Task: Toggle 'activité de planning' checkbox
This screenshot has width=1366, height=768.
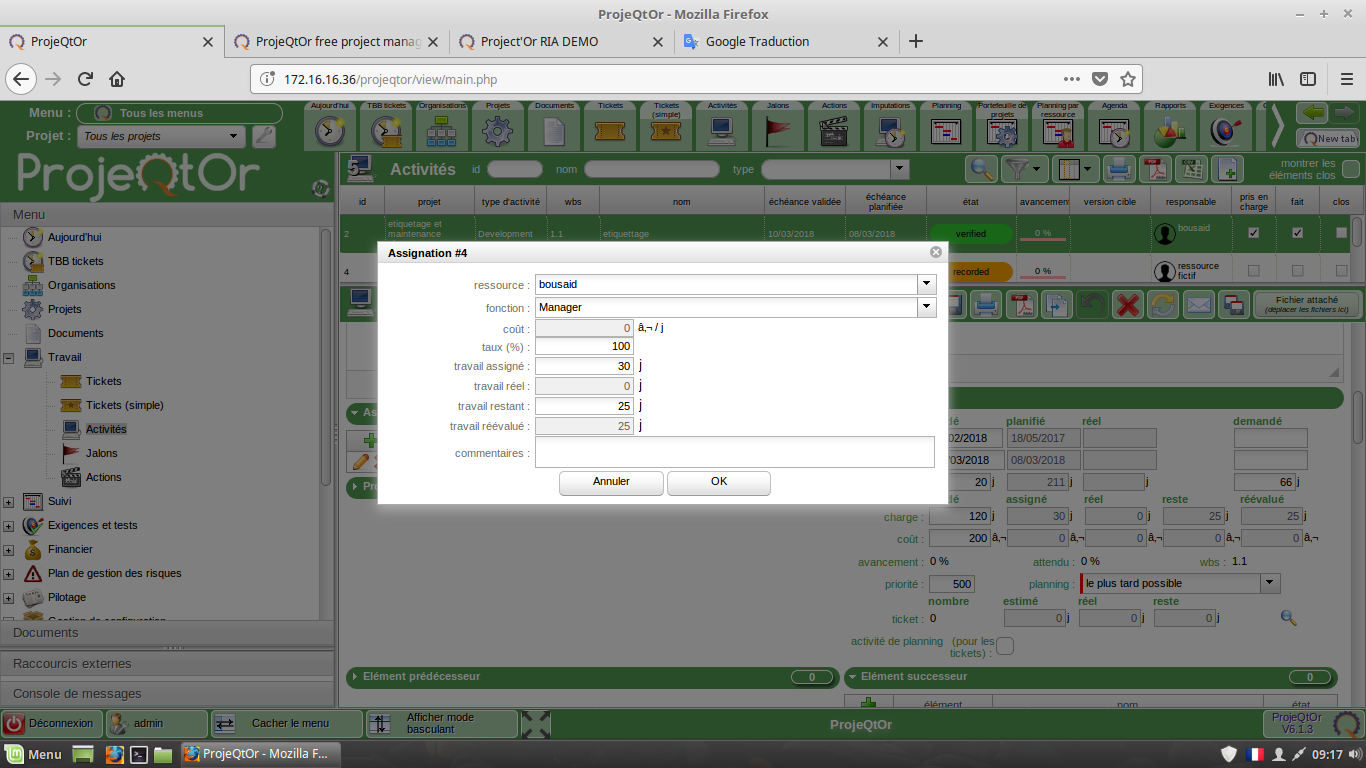Action: pyautogui.click(x=1005, y=646)
